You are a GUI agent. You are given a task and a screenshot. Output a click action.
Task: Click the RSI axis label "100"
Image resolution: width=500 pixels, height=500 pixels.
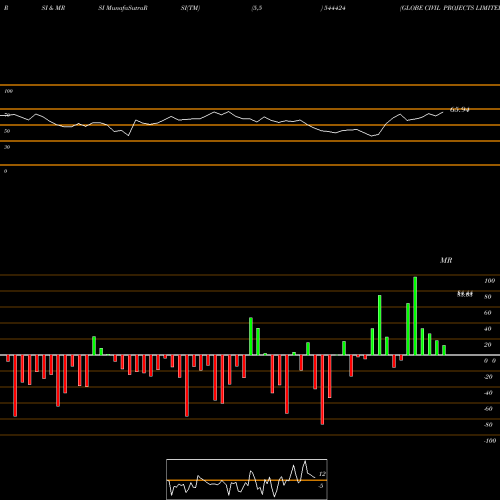click(8, 91)
